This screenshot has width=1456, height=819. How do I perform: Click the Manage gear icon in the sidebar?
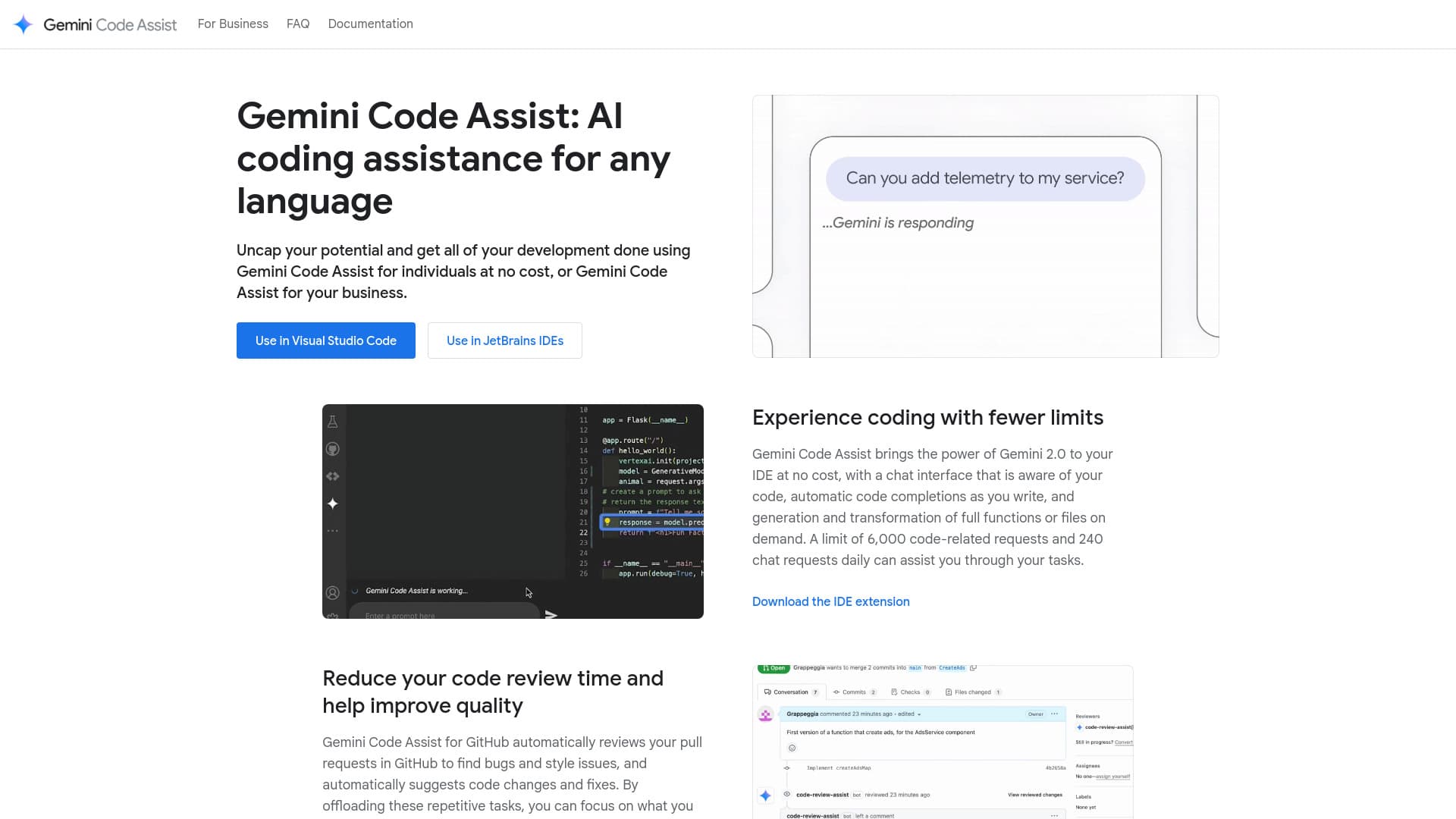coord(333,616)
